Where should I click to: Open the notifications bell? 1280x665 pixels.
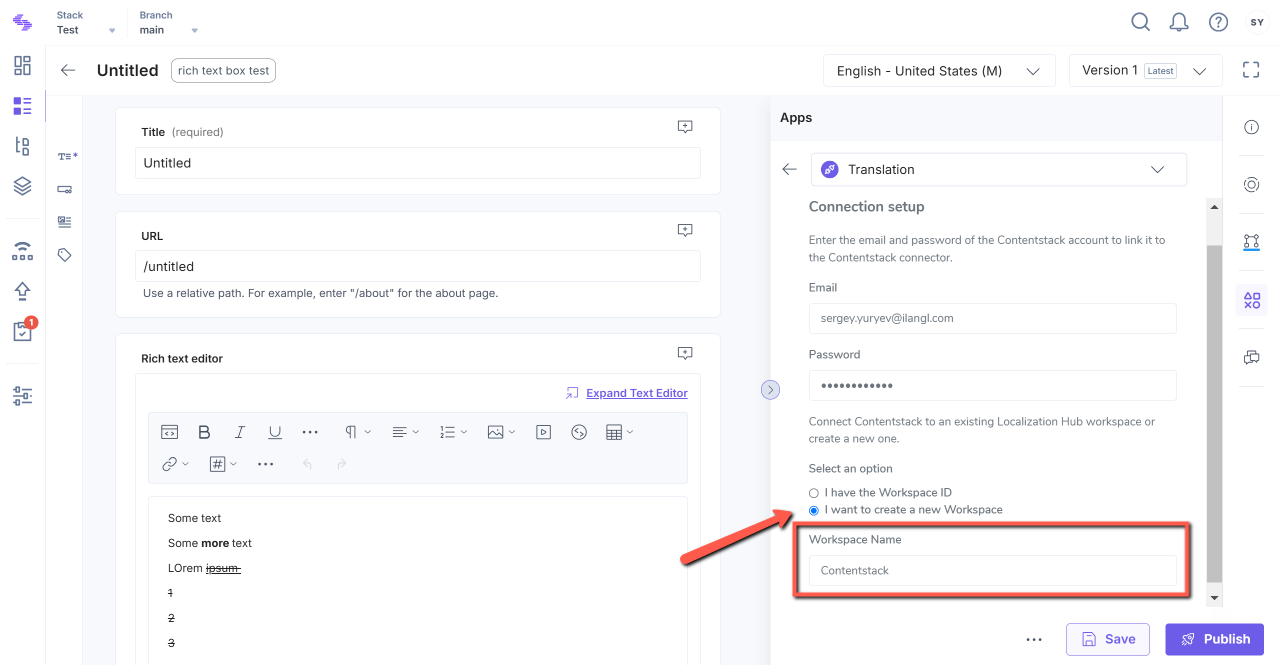[1179, 22]
